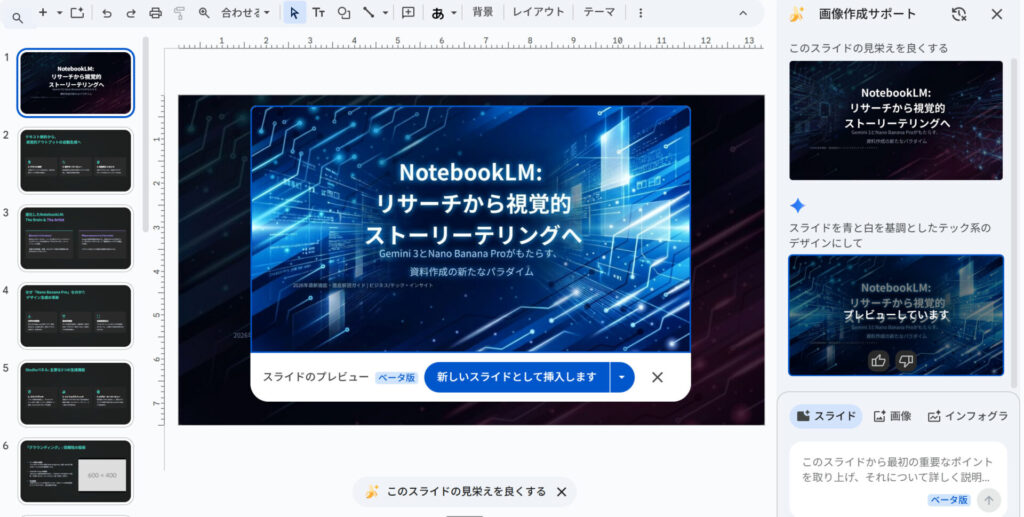Select slide 6 thumbnail in filmstrip
The width and height of the screenshot is (1024, 517).
click(76, 471)
